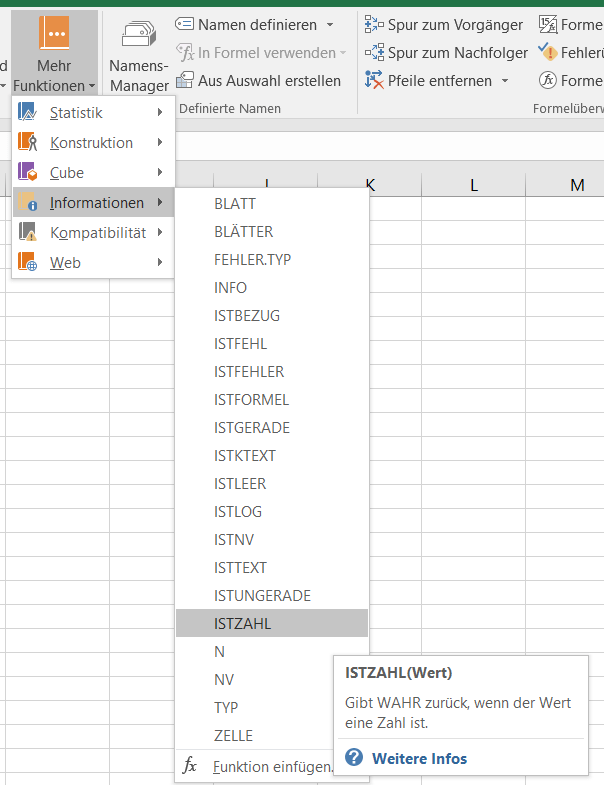Click the Aus Auswahl erstellen icon

(185, 80)
